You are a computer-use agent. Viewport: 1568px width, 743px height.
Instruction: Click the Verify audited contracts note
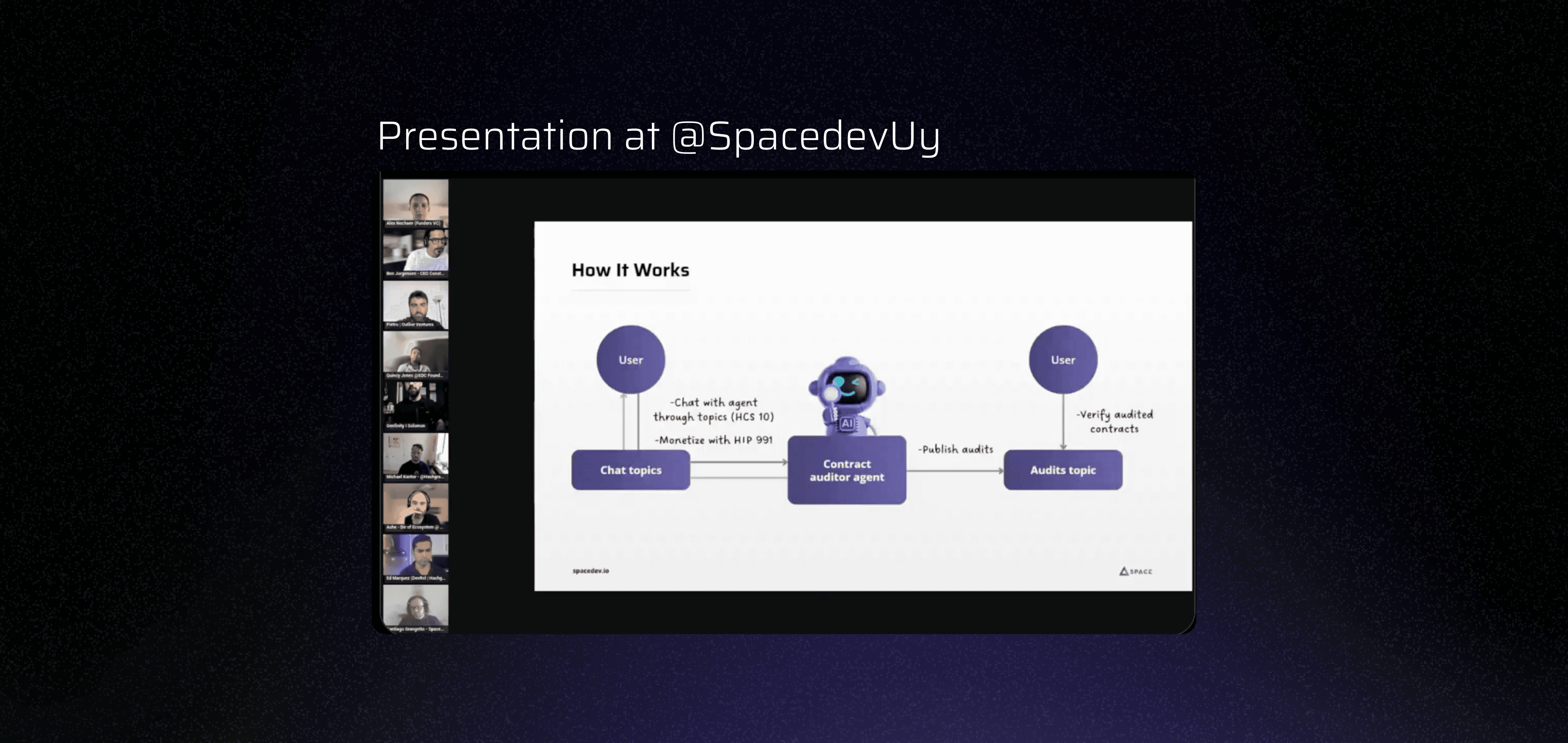(x=1114, y=421)
